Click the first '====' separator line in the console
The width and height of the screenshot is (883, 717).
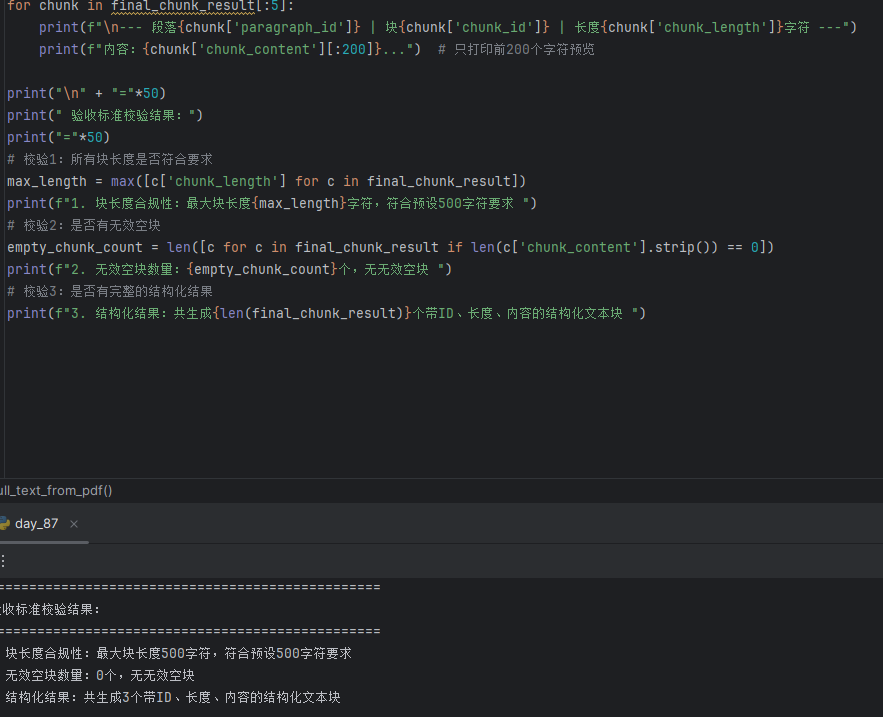tap(190, 587)
